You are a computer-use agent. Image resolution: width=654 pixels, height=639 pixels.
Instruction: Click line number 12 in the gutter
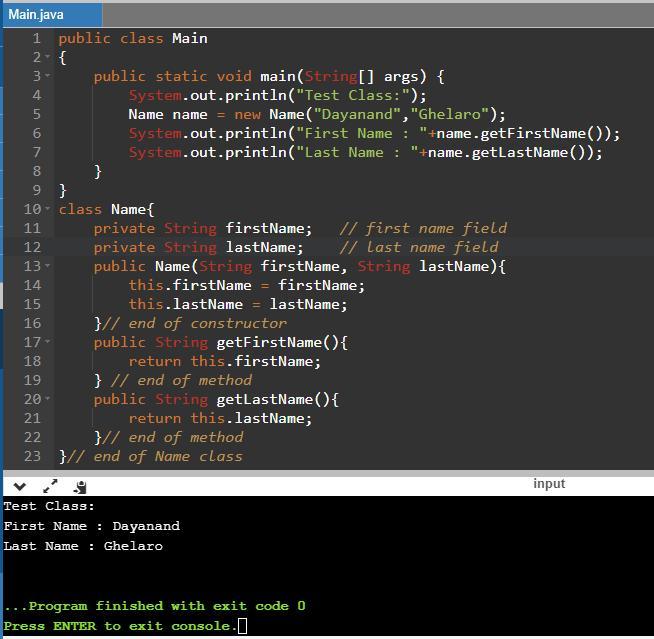(32, 248)
